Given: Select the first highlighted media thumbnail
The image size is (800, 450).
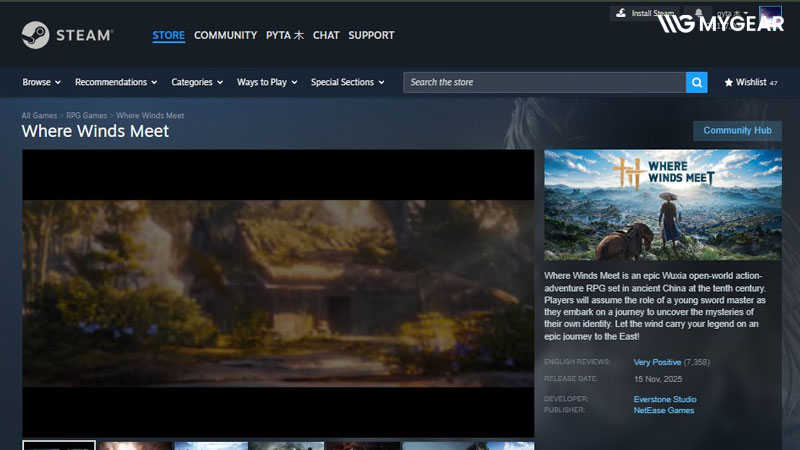Looking at the screenshot, I should (59, 445).
